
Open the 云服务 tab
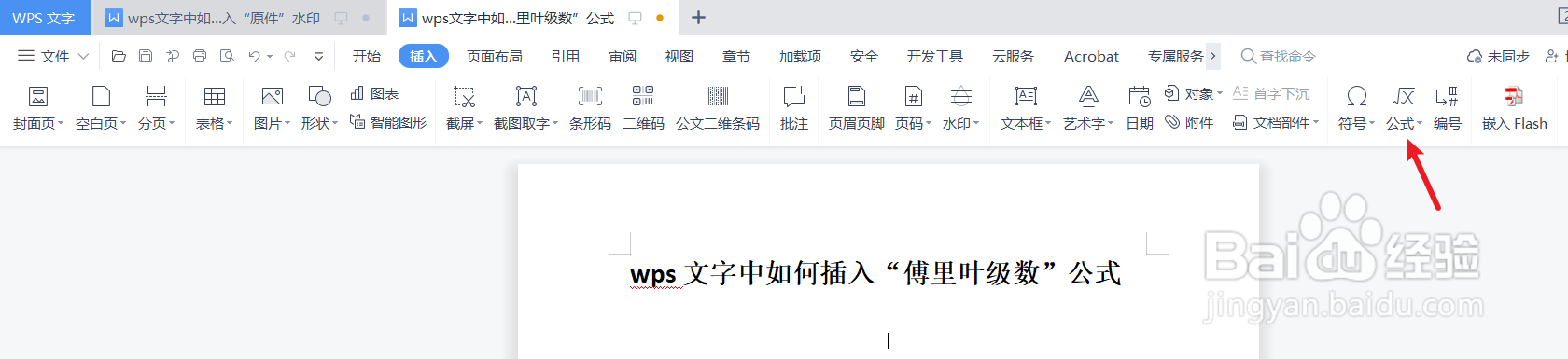coord(1014,56)
